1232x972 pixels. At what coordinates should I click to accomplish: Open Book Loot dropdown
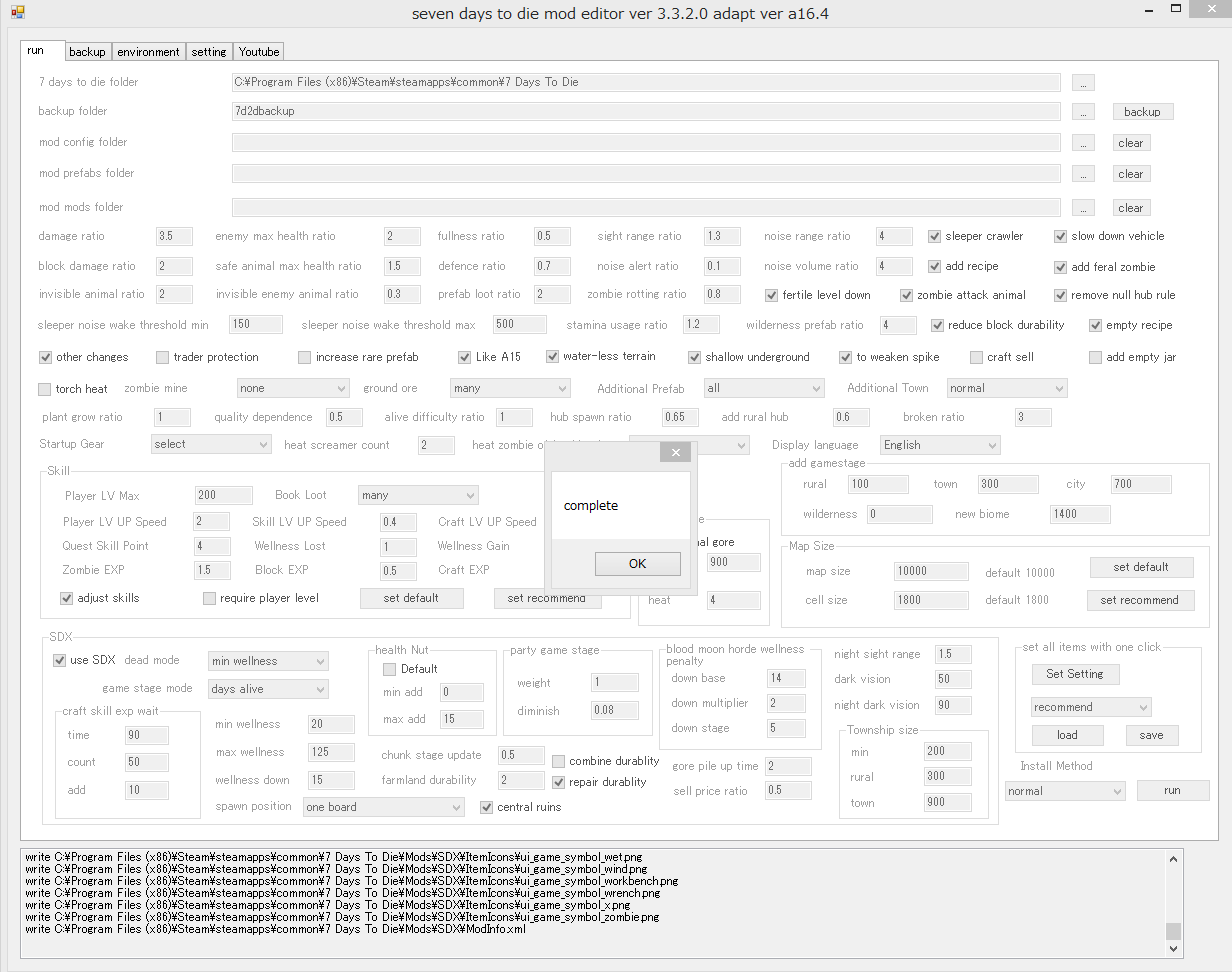pos(418,495)
